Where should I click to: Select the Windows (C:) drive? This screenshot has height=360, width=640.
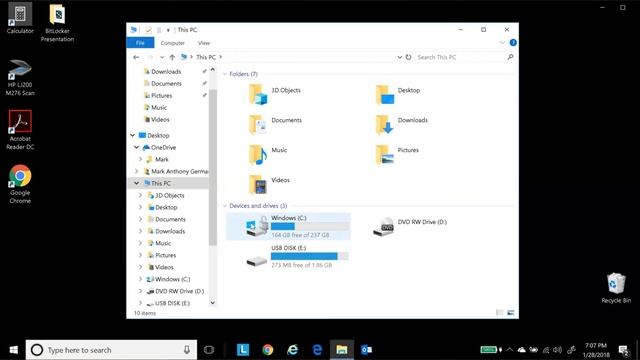click(288, 226)
